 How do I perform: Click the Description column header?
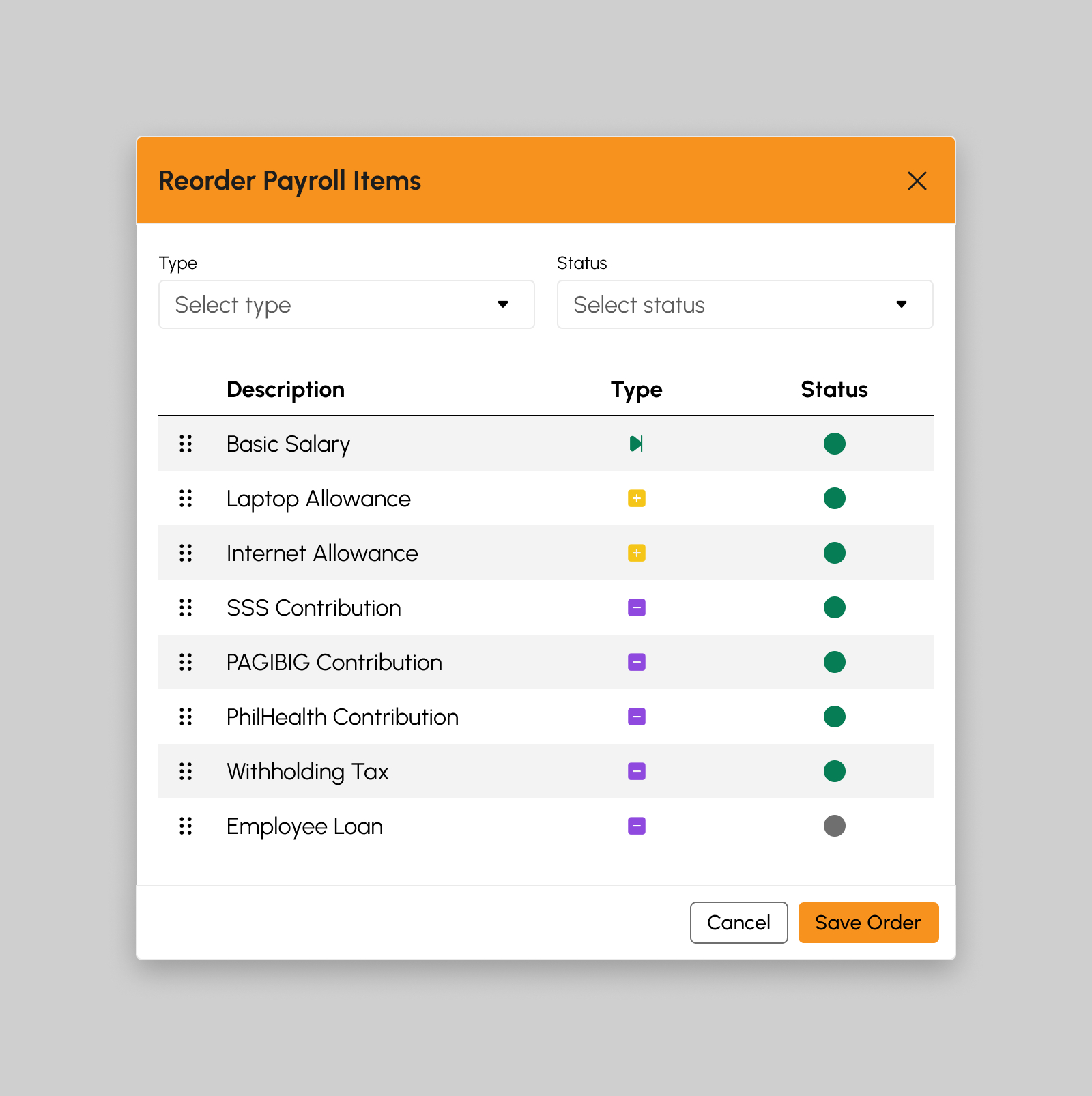coord(285,390)
